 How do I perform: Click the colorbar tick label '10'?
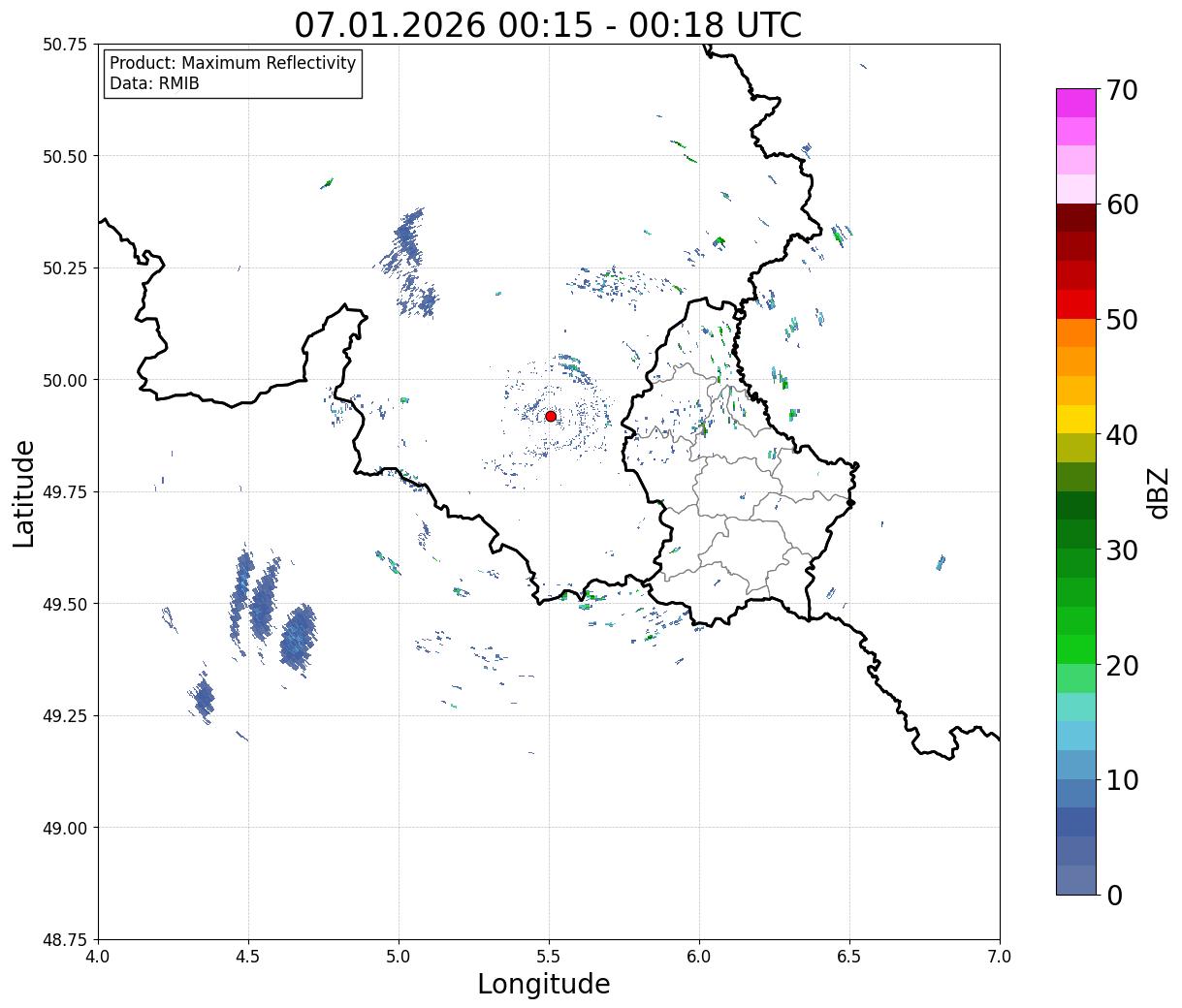1122,780
